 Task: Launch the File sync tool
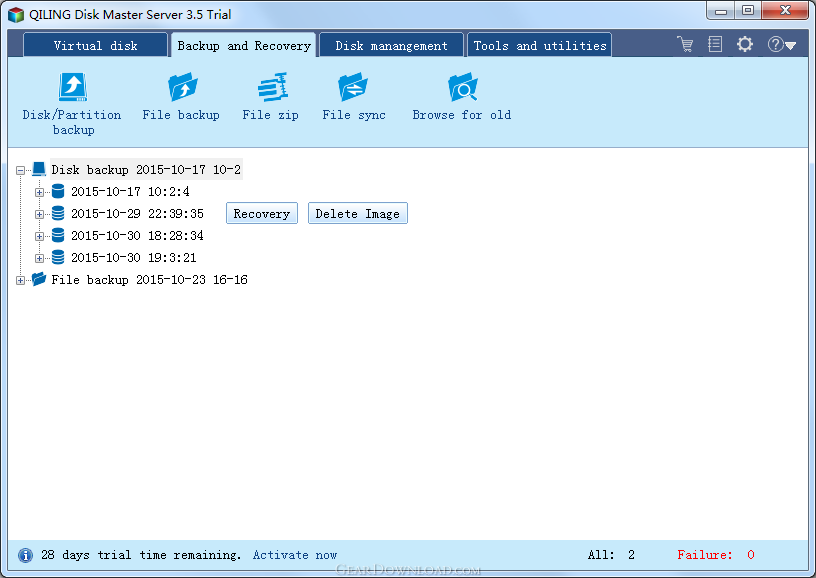pyautogui.click(x=353, y=90)
